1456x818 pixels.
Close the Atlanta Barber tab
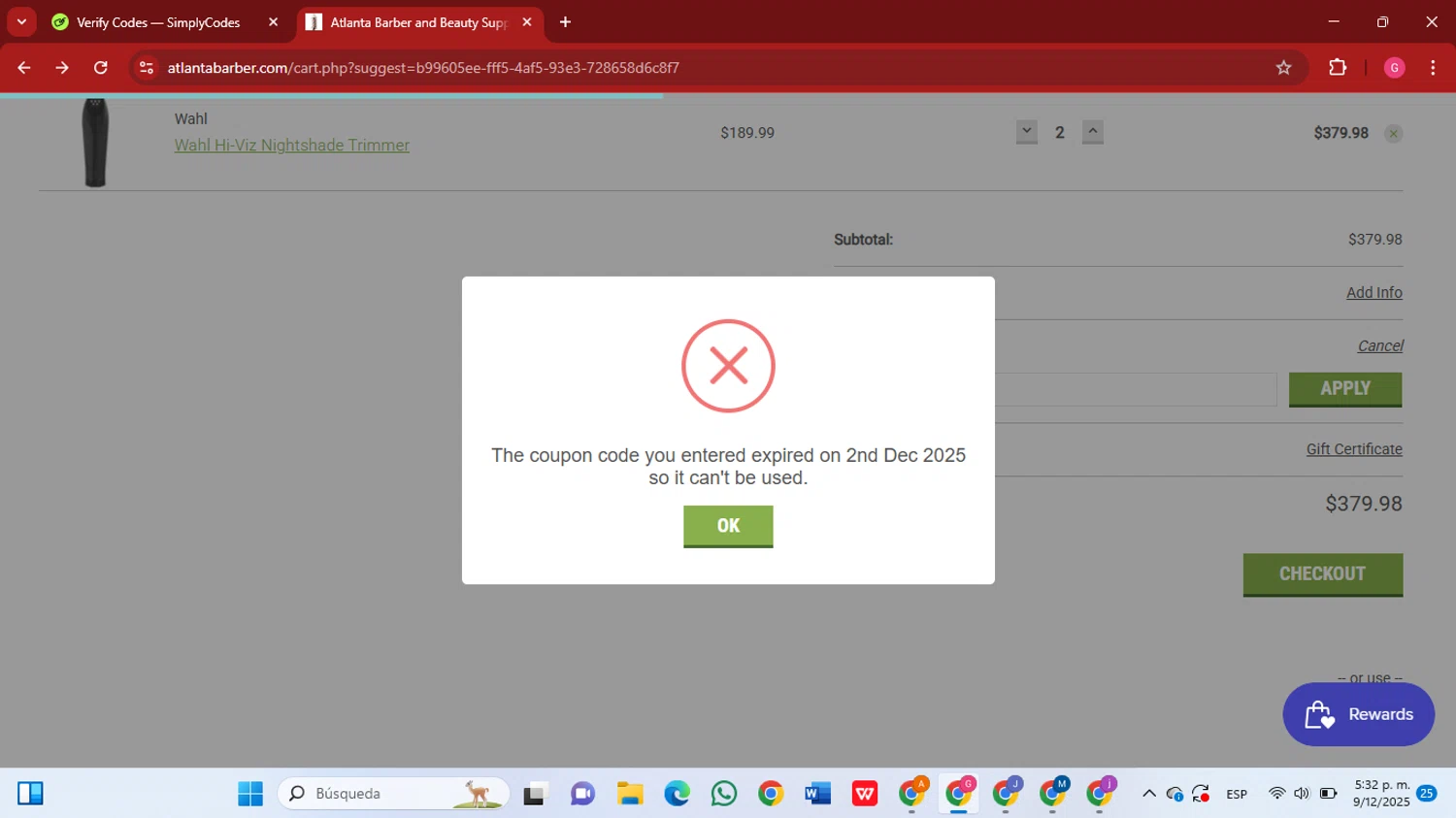click(527, 22)
